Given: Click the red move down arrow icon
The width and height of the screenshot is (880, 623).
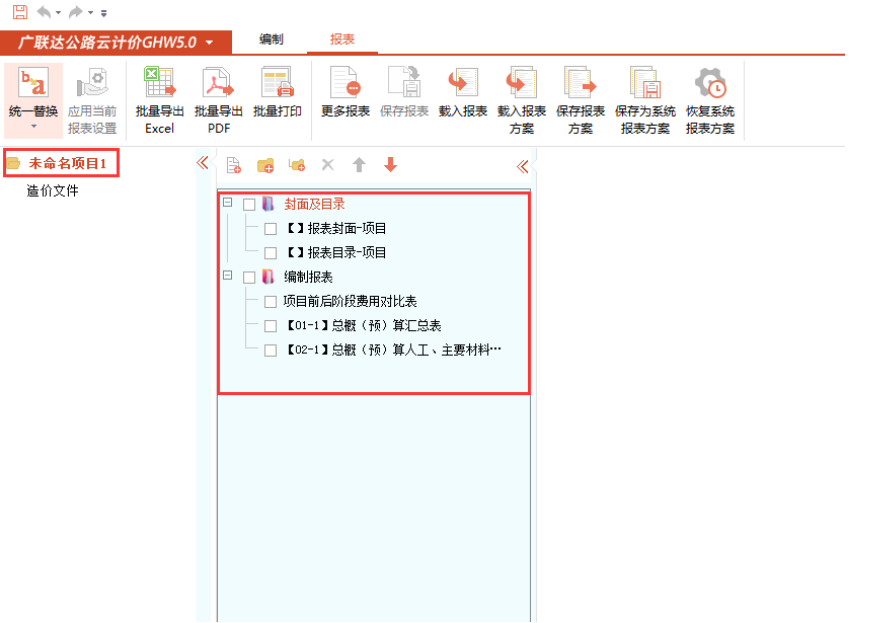Looking at the screenshot, I should 391,165.
